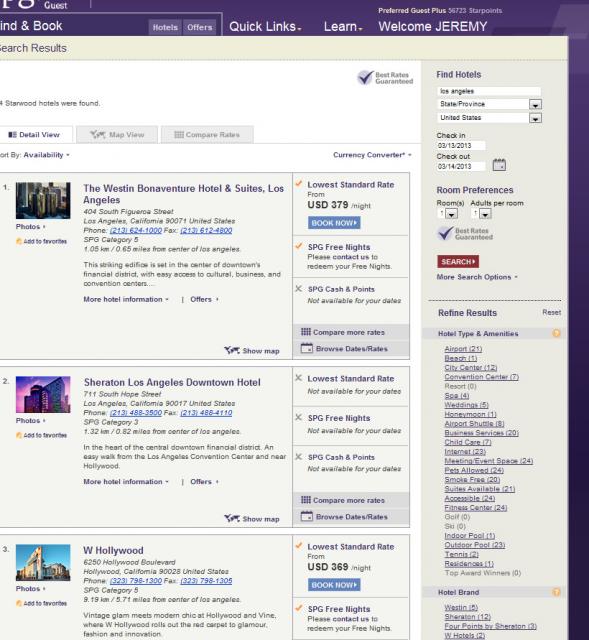The image size is (589, 640).
Task: Expand the Currency Converter menu
Action: point(372,155)
